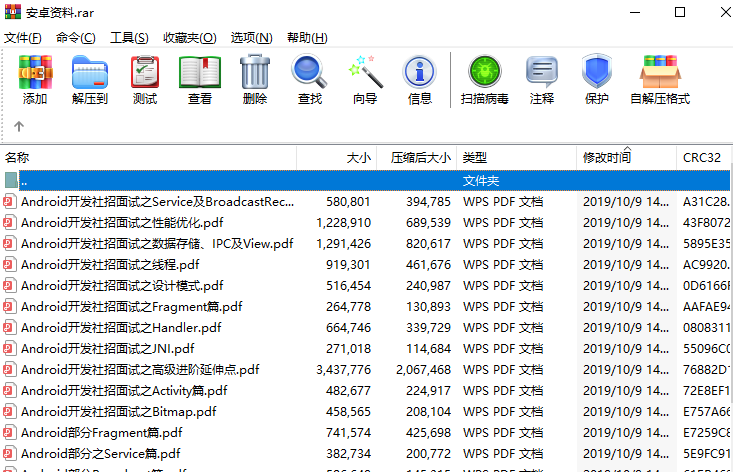The width and height of the screenshot is (733, 472).
Task: Click PDF icon beside Handler.pdf
Action: pyautogui.click(x=9, y=328)
